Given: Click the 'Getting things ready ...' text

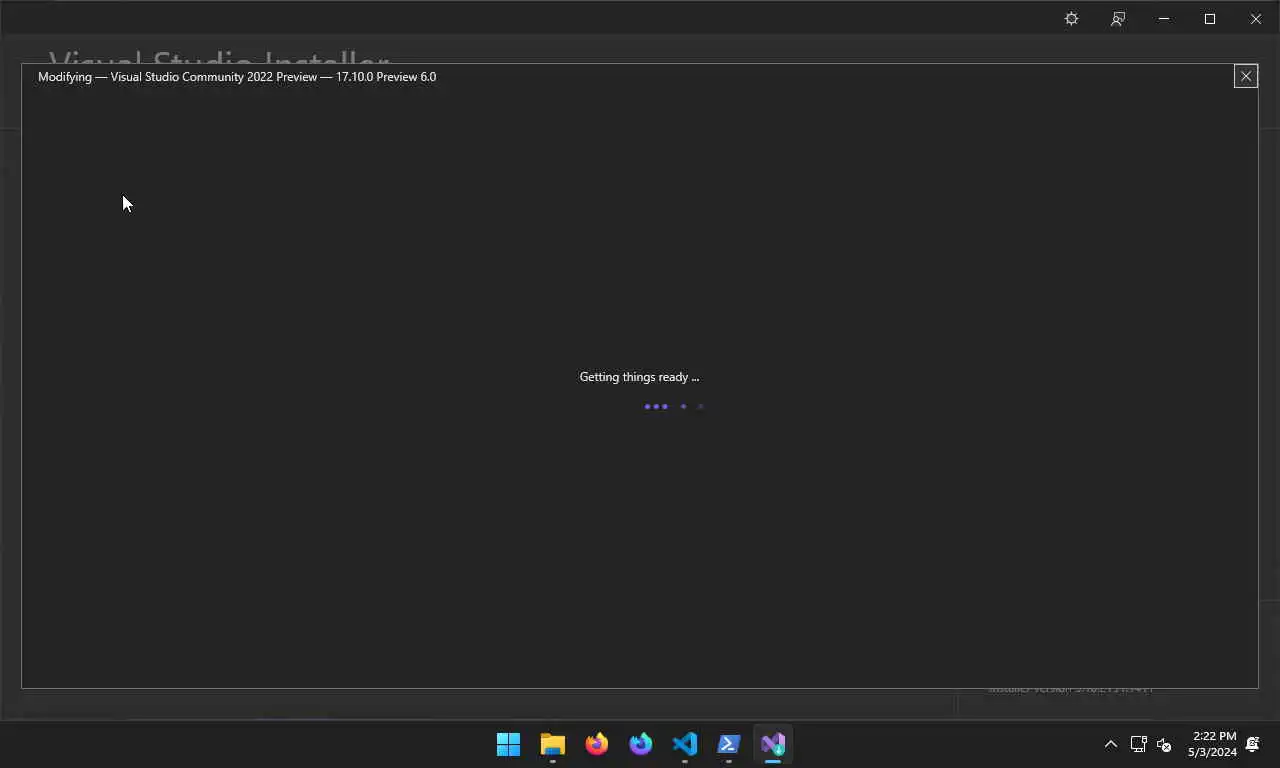Looking at the screenshot, I should (x=639, y=377).
